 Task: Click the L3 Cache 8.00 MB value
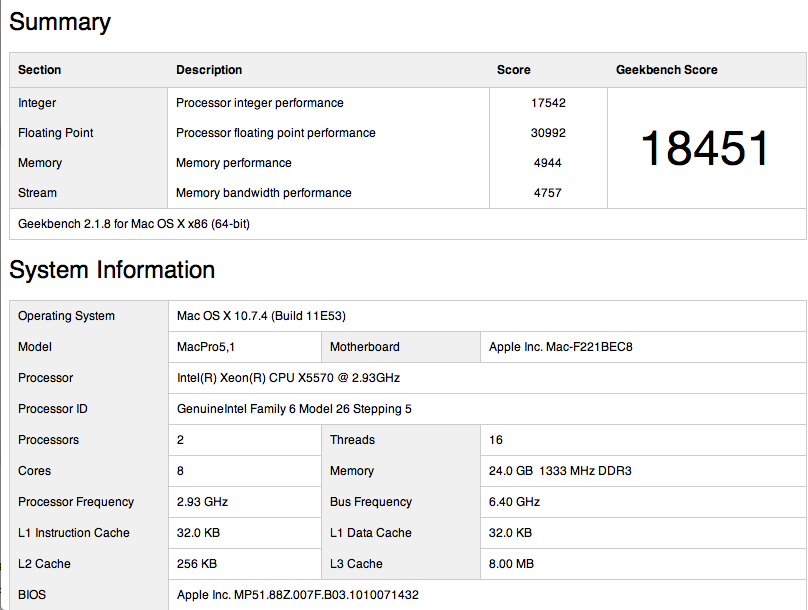click(x=511, y=564)
